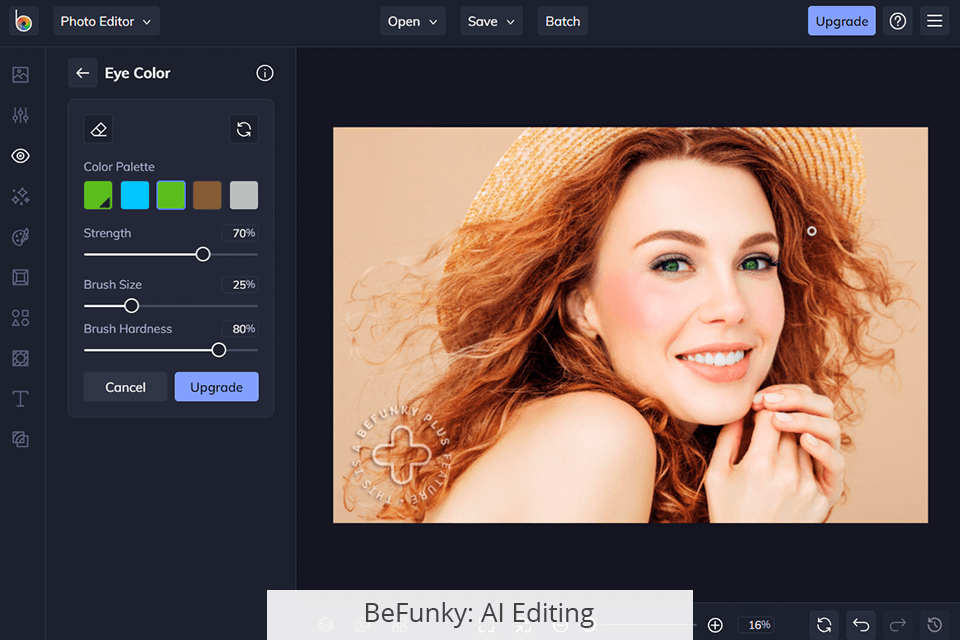Open the edit history icon

(x=934, y=625)
